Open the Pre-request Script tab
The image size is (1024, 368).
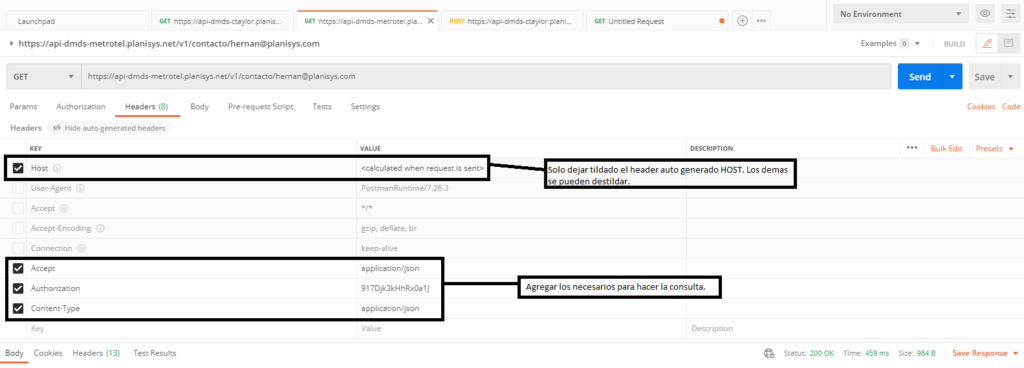tap(261, 106)
